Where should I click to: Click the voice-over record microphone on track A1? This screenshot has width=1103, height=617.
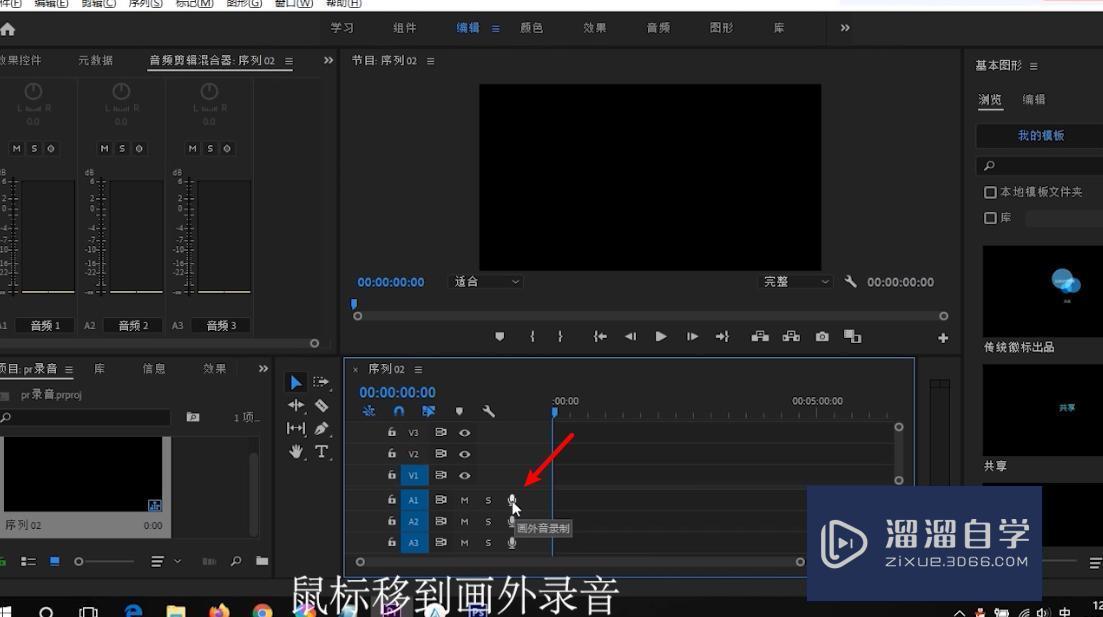(512, 500)
